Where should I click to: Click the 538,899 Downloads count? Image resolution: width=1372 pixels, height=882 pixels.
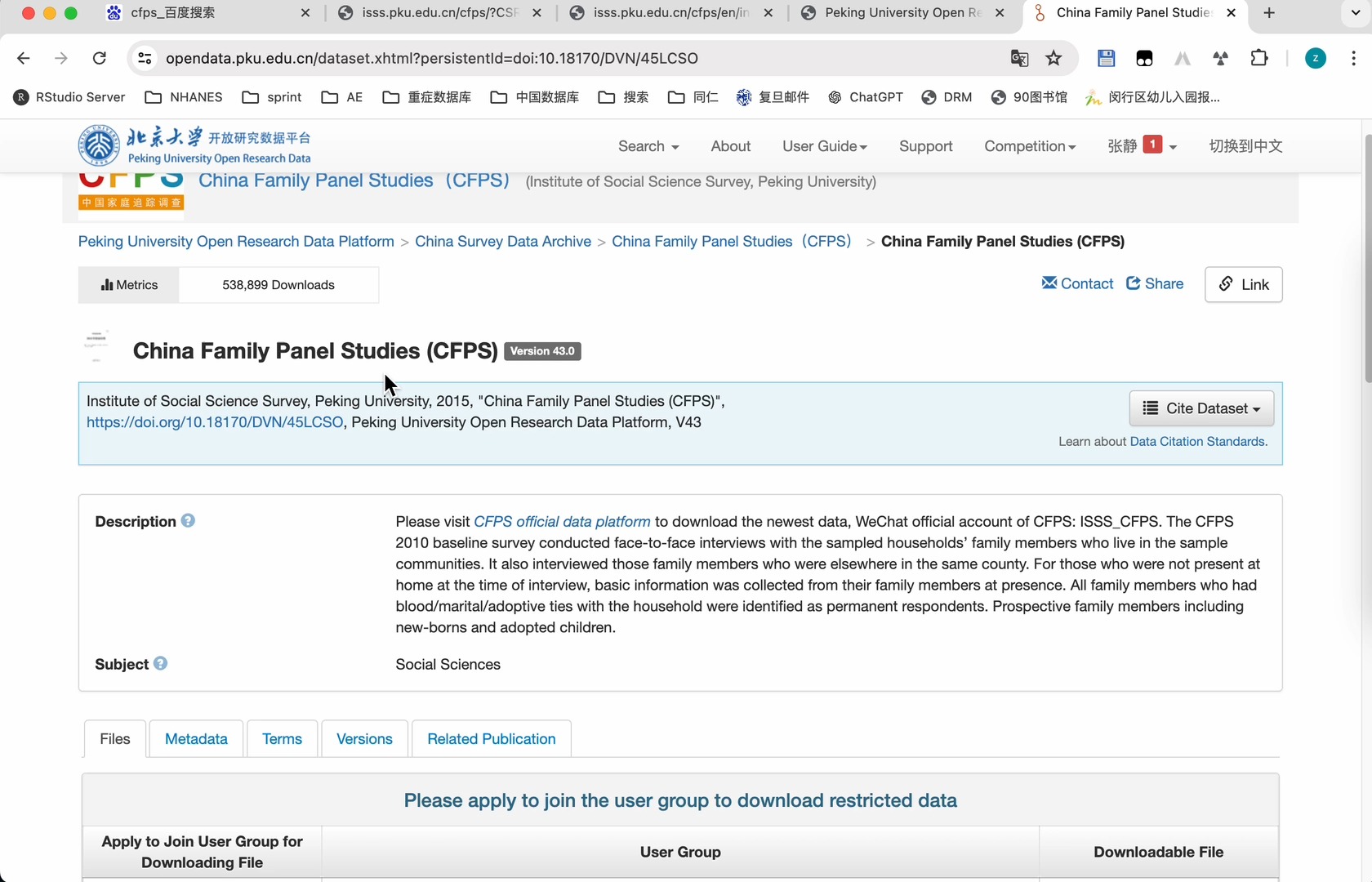click(278, 285)
